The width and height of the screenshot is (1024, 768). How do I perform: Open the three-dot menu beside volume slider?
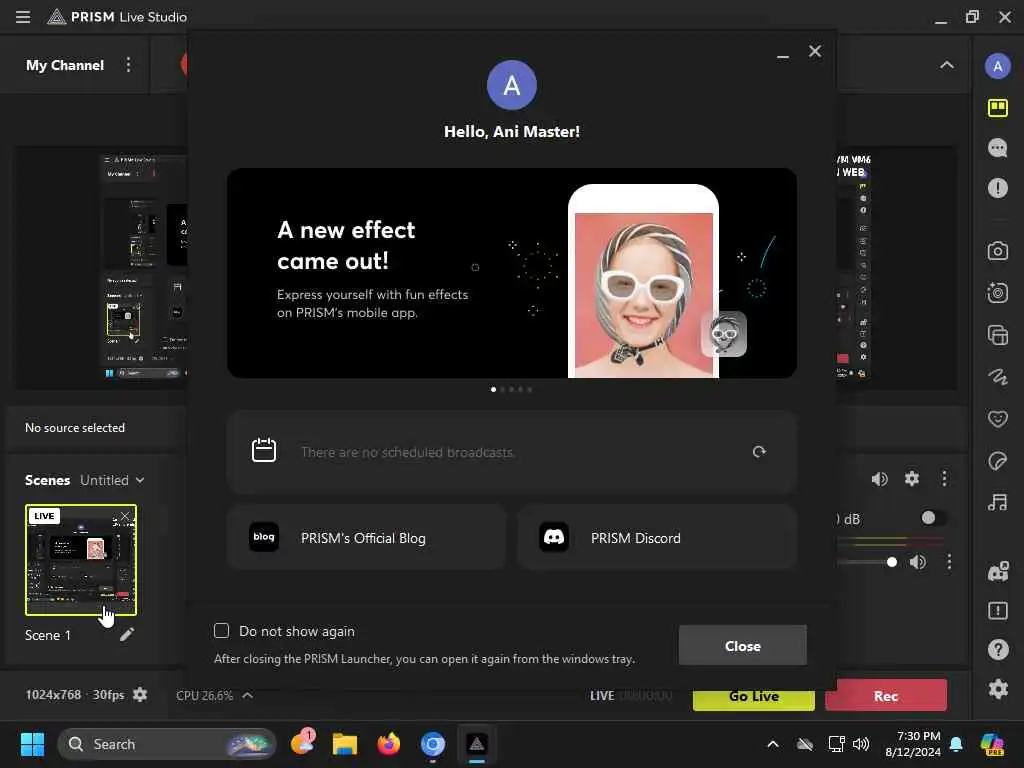tap(949, 562)
